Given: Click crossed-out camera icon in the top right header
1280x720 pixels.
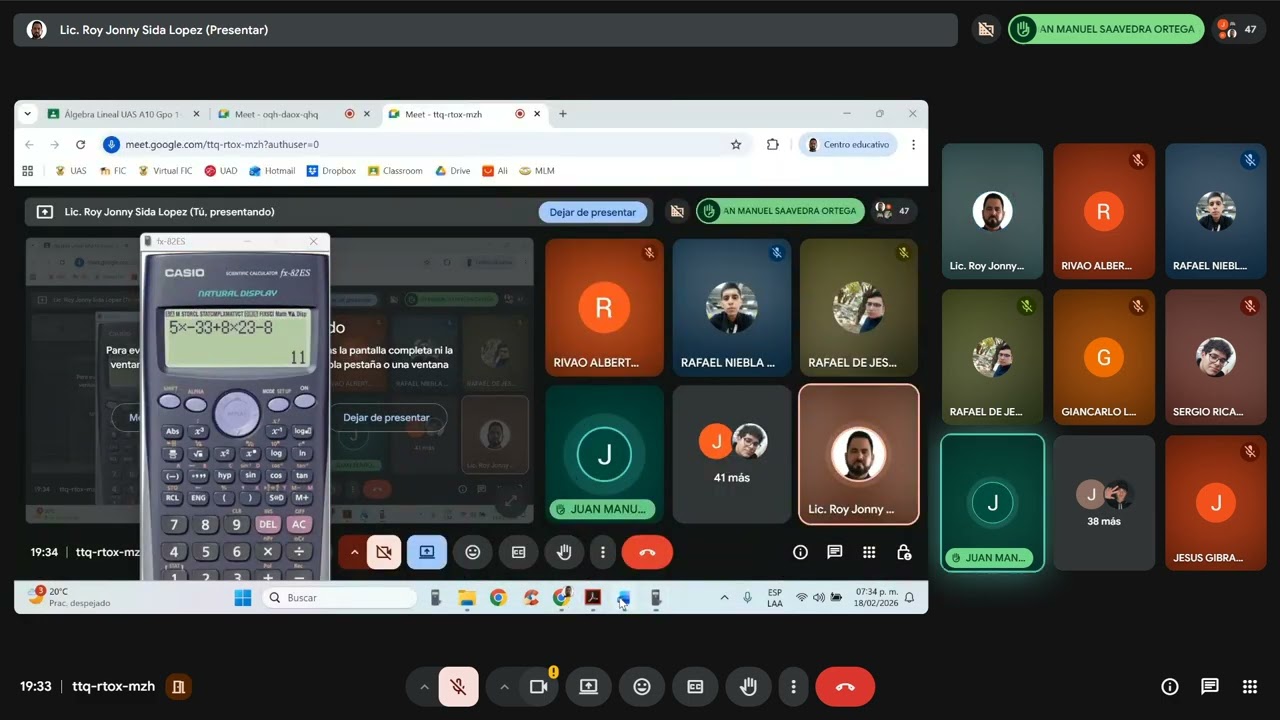Looking at the screenshot, I should 986,30.
